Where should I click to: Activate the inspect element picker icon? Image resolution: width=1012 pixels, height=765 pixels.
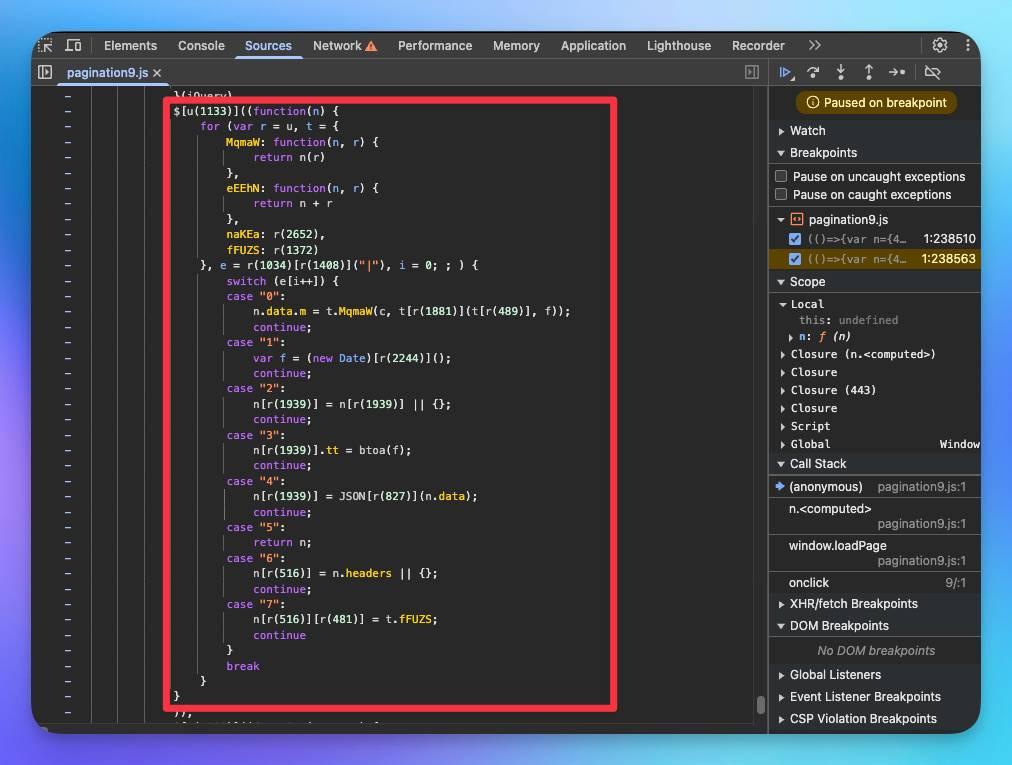point(46,46)
